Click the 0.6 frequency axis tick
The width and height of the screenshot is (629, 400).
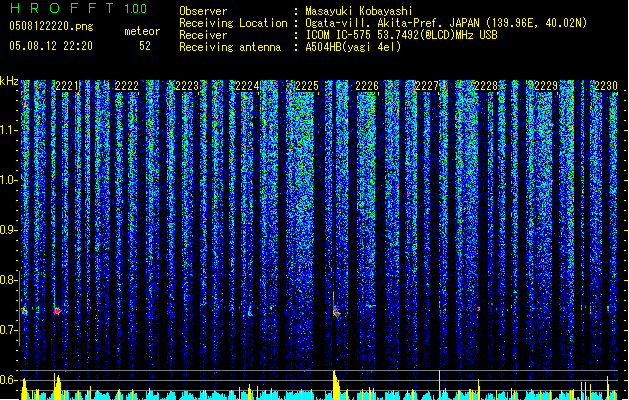tap(9, 380)
